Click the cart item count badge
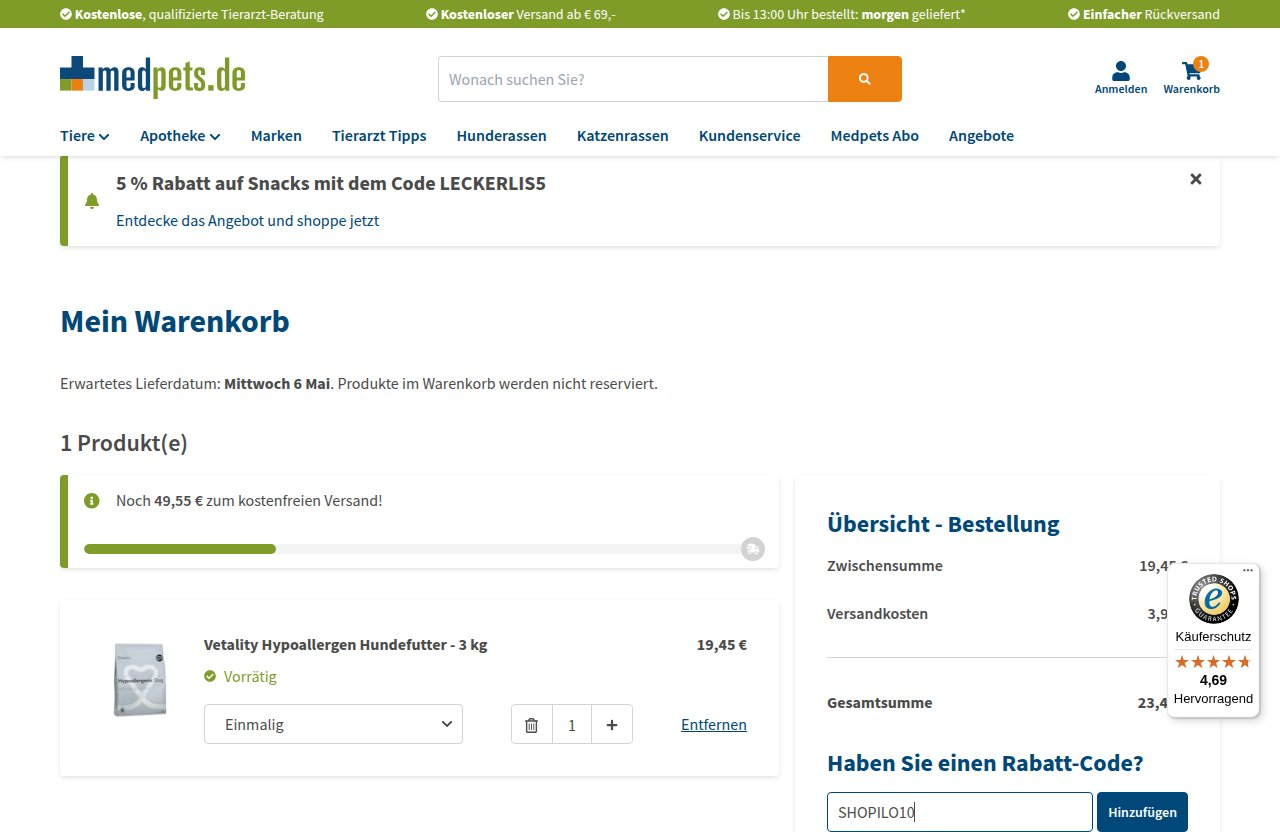This screenshot has width=1280, height=832. pyautogui.click(x=1201, y=64)
